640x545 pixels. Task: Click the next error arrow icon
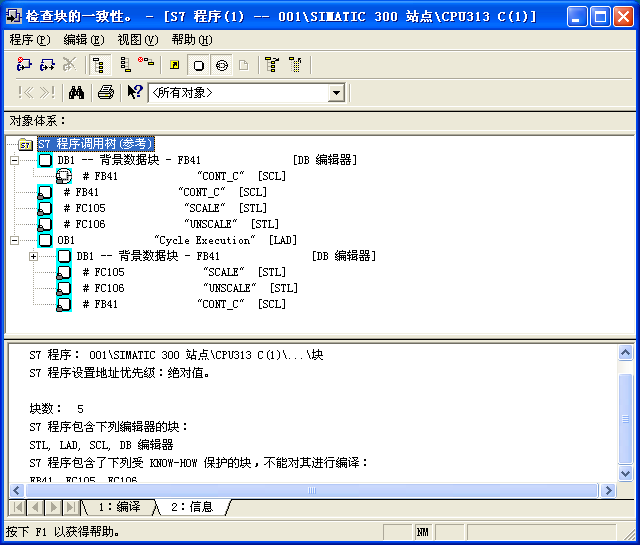(47, 93)
